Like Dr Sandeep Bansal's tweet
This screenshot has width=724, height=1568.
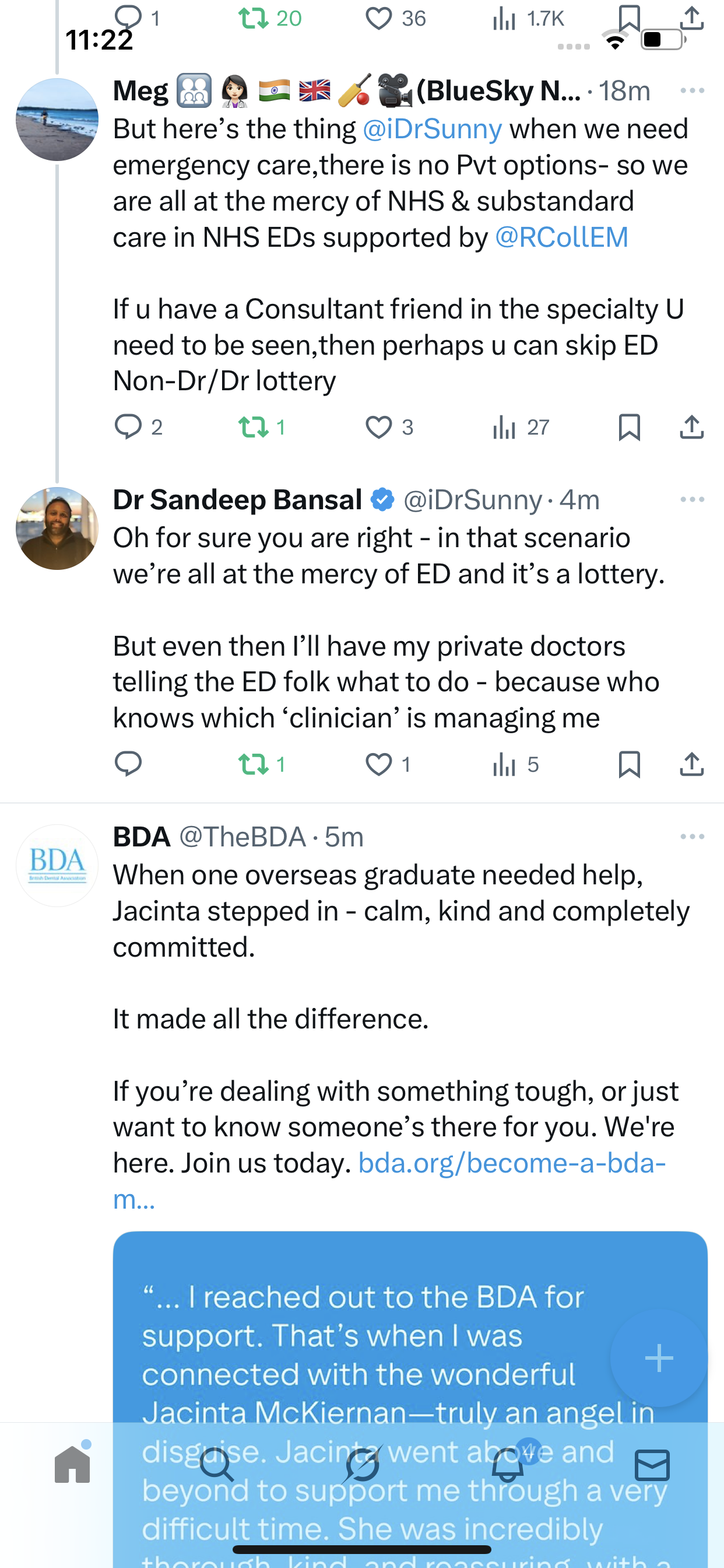[378, 764]
